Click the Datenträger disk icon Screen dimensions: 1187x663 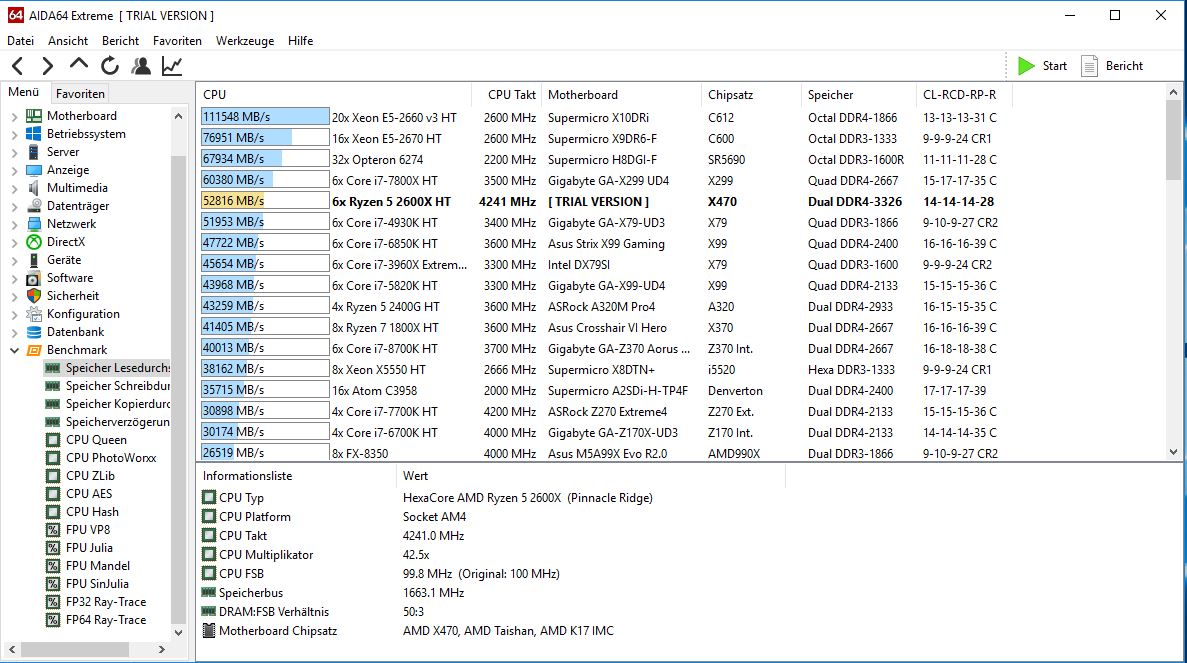click(x=34, y=206)
